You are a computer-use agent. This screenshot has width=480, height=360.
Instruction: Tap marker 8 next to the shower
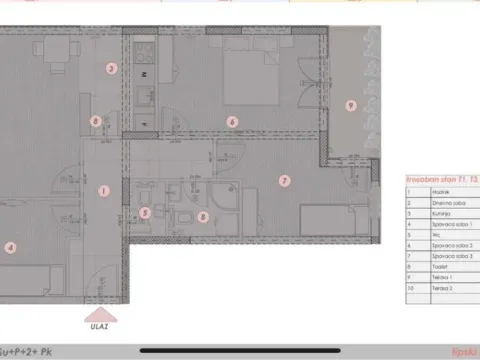(x=203, y=217)
